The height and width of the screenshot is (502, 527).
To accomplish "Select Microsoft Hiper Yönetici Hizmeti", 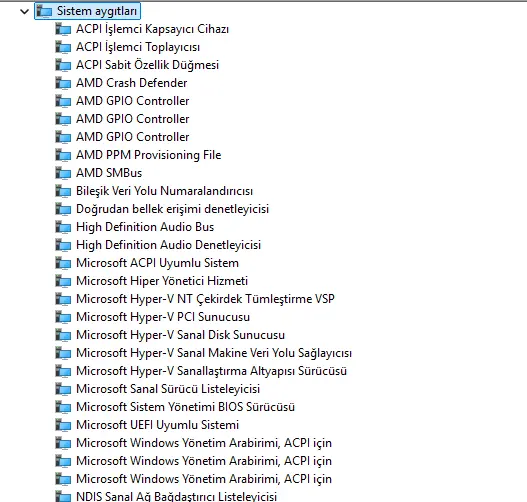I will pos(162,281).
